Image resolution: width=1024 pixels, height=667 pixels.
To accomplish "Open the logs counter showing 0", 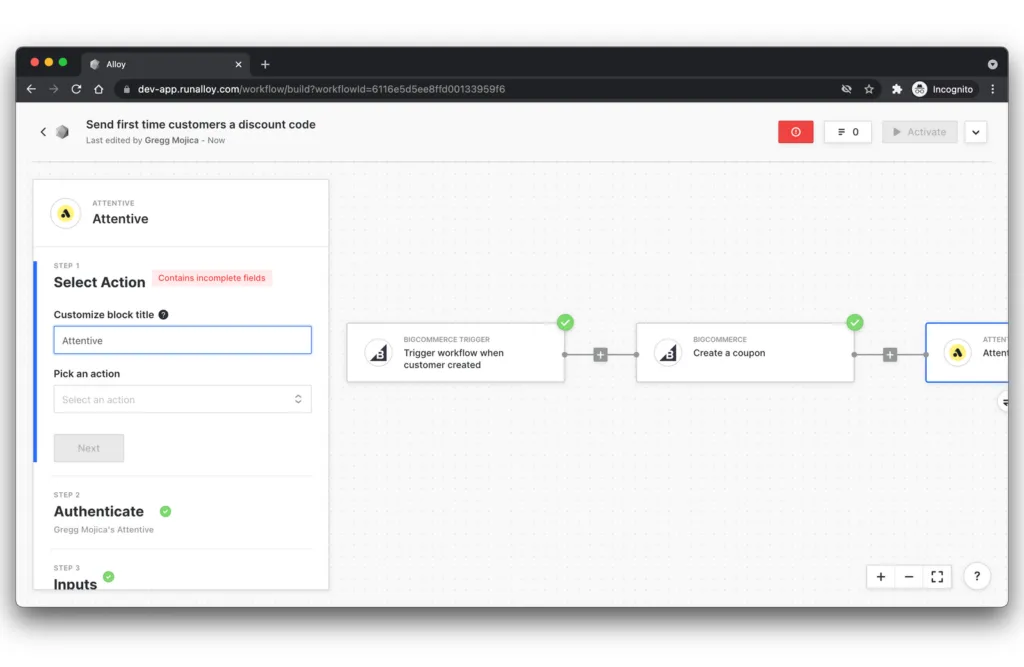I will [x=847, y=132].
